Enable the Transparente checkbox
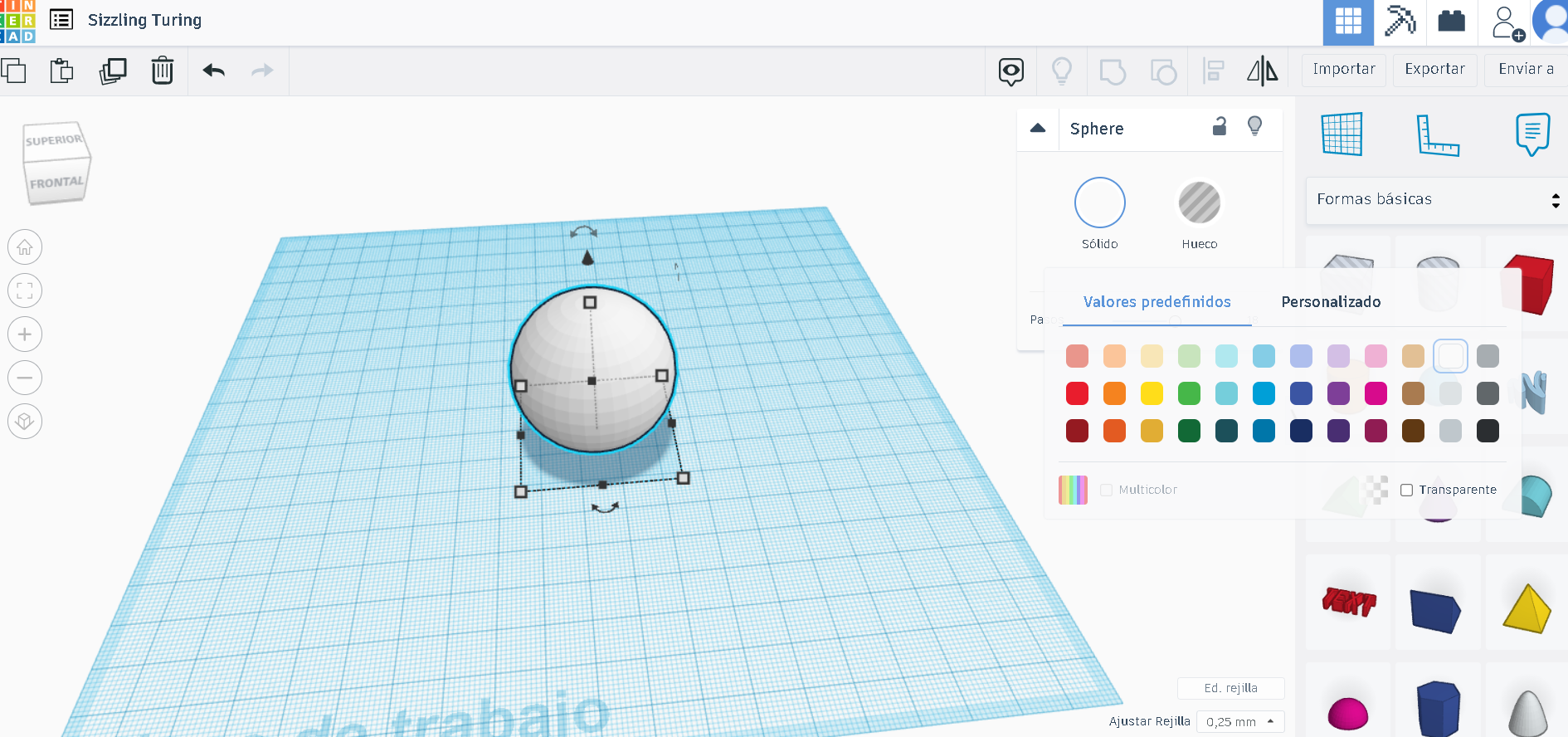This screenshot has height=737, width=1568. tap(1407, 490)
